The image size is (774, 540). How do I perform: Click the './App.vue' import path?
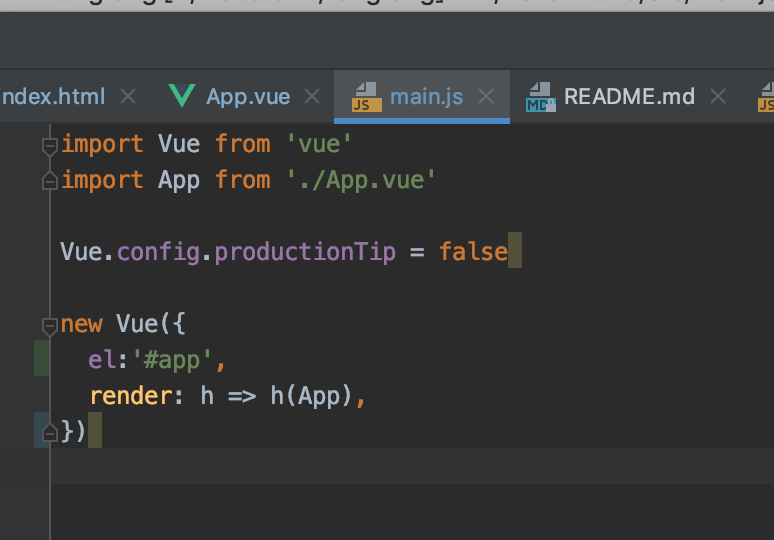361,180
